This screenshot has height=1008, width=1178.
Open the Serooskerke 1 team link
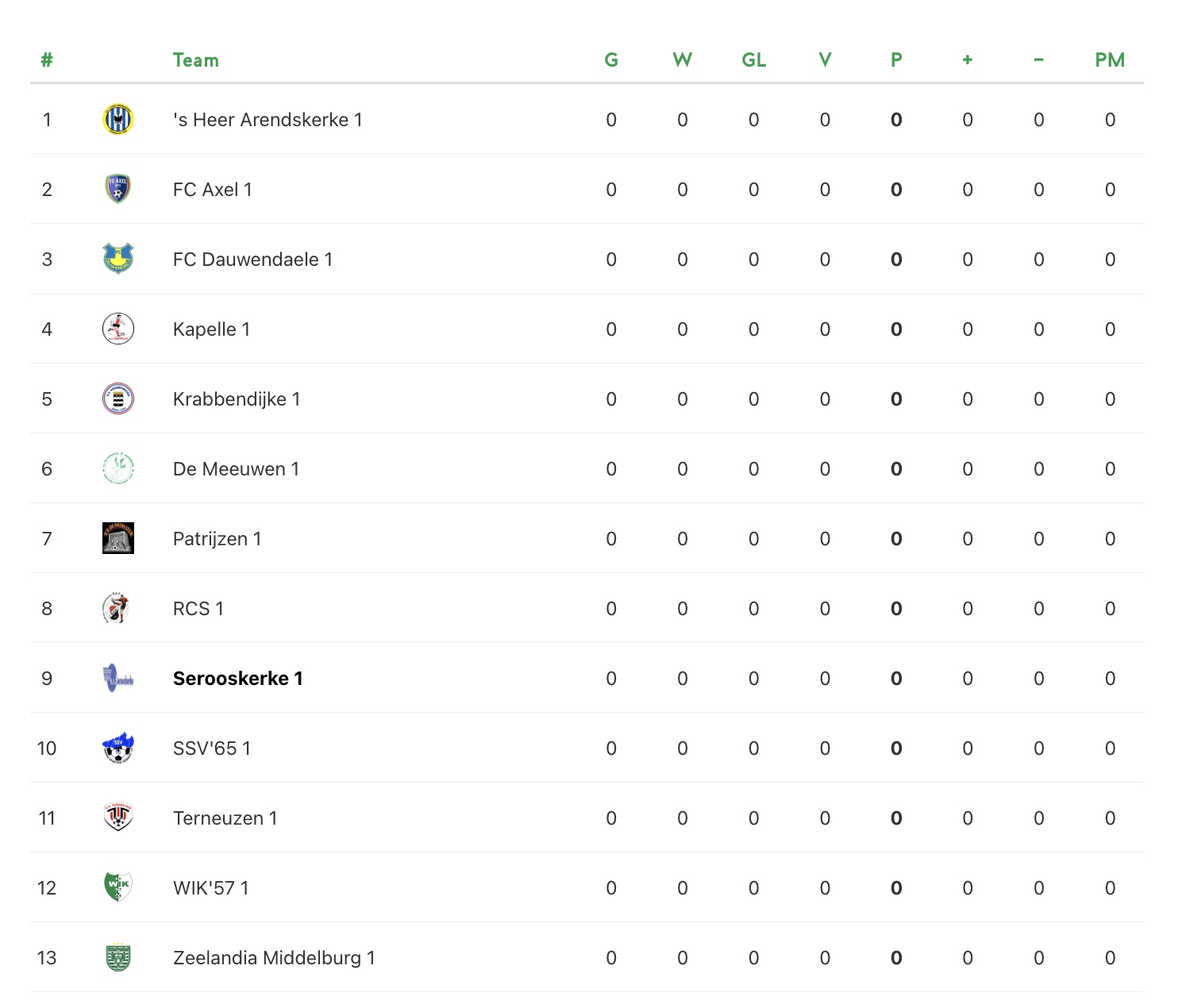(238, 679)
